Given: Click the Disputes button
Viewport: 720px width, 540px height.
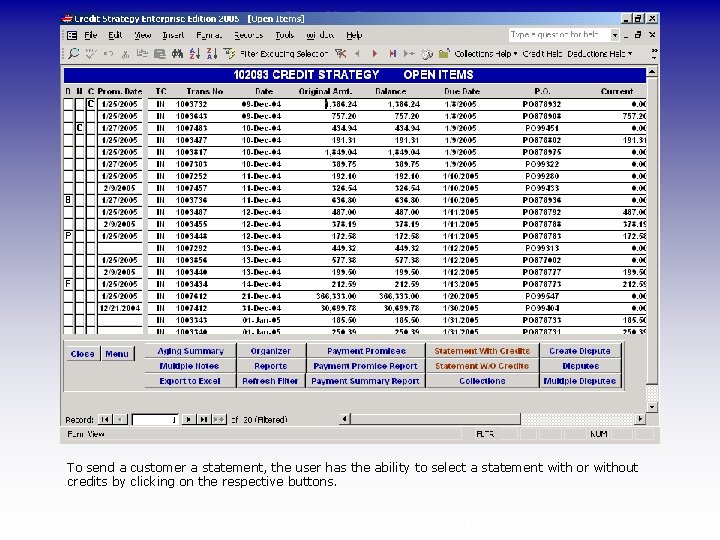Looking at the screenshot, I should click(x=580, y=366).
